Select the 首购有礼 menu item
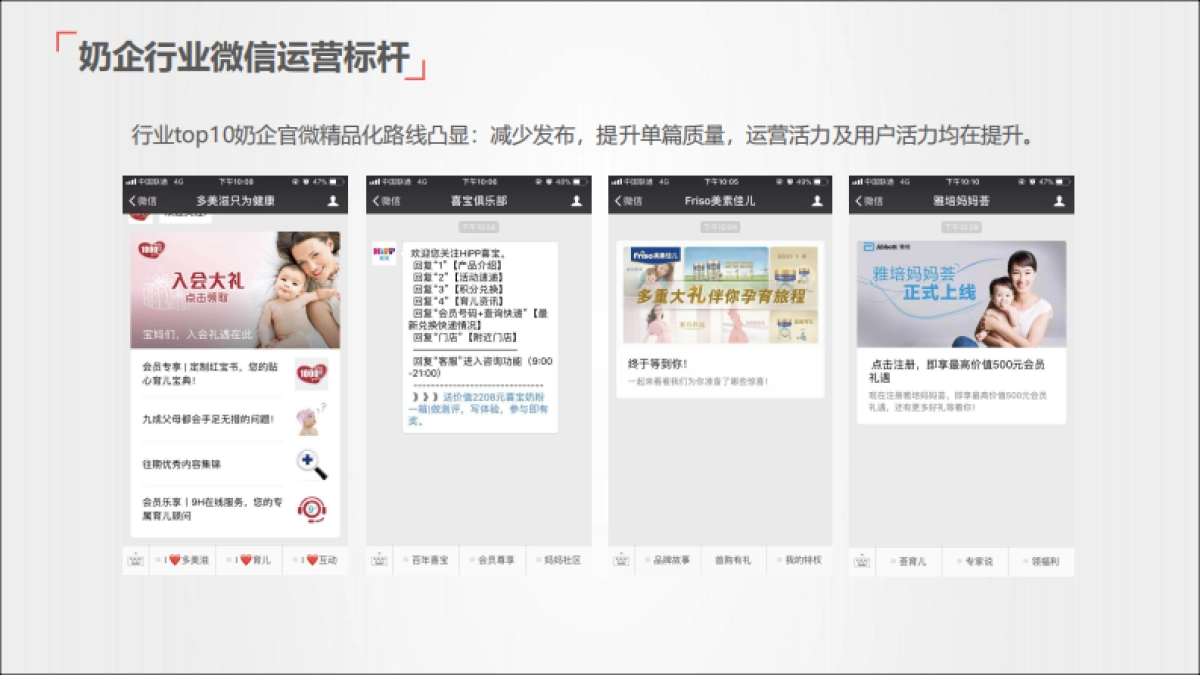Image resolution: width=1200 pixels, height=675 pixels. click(x=733, y=561)
